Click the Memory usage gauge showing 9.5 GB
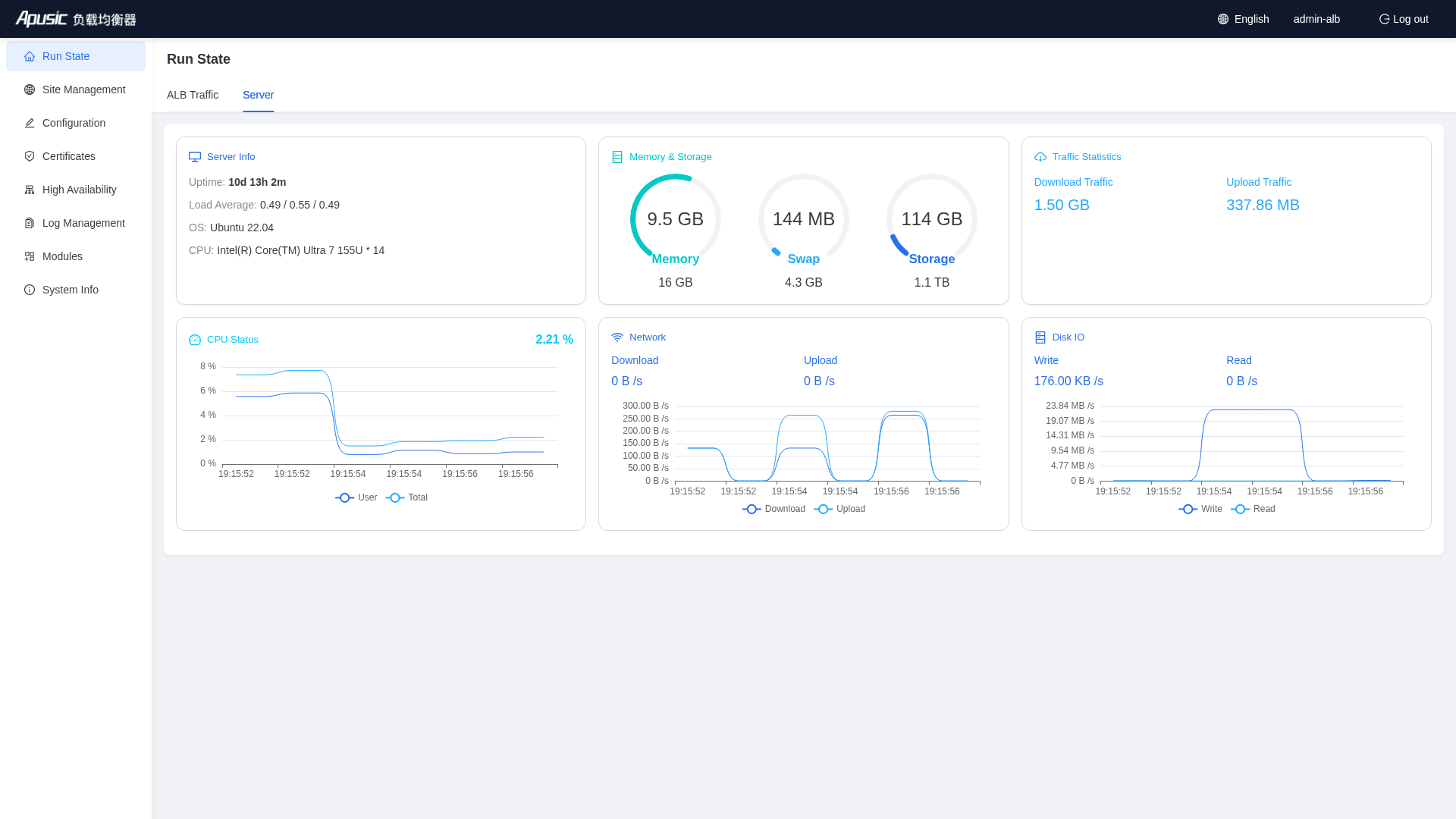 (676, 219)
